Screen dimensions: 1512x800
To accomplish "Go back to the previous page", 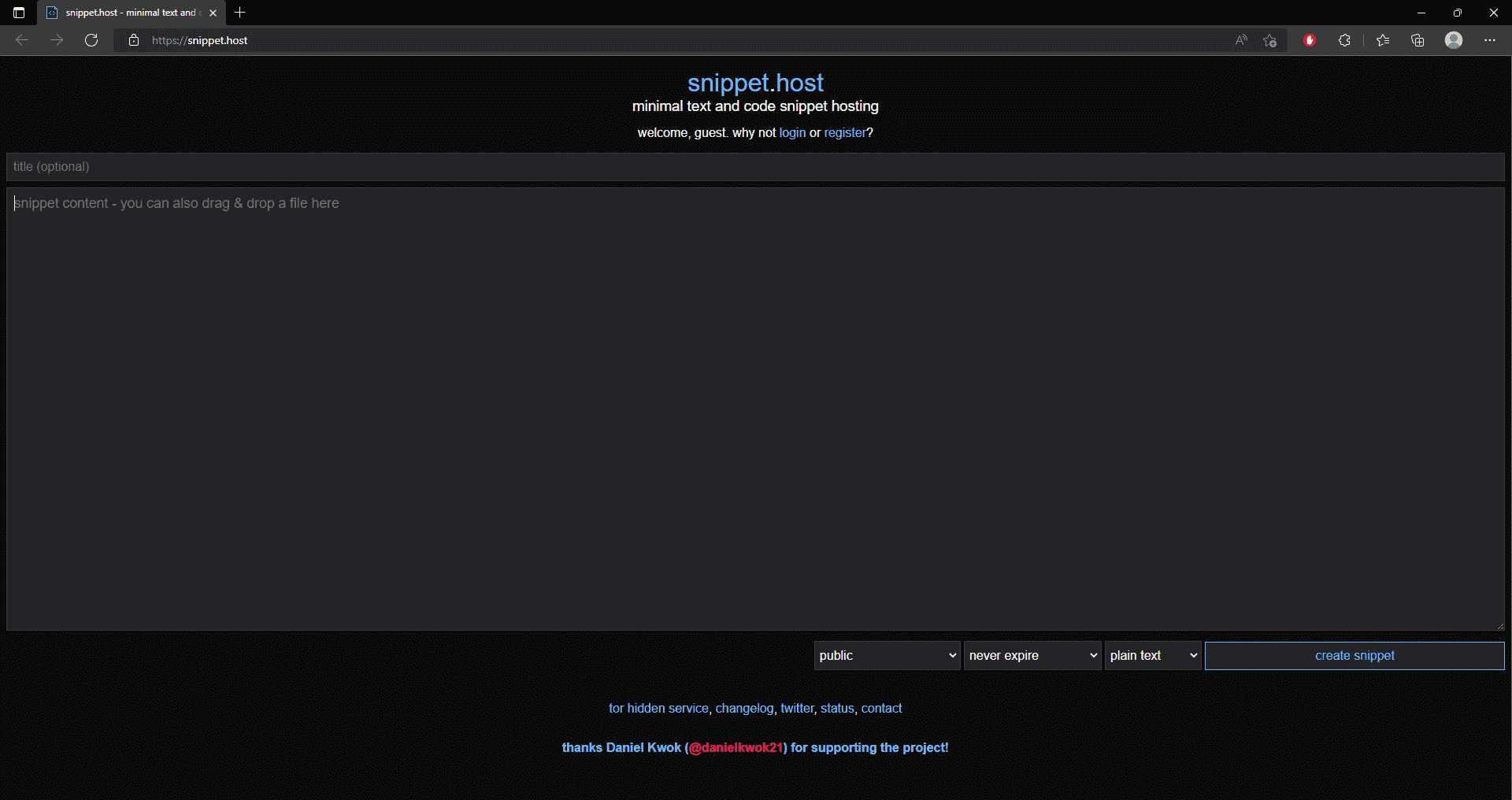I will pos(22,40).
